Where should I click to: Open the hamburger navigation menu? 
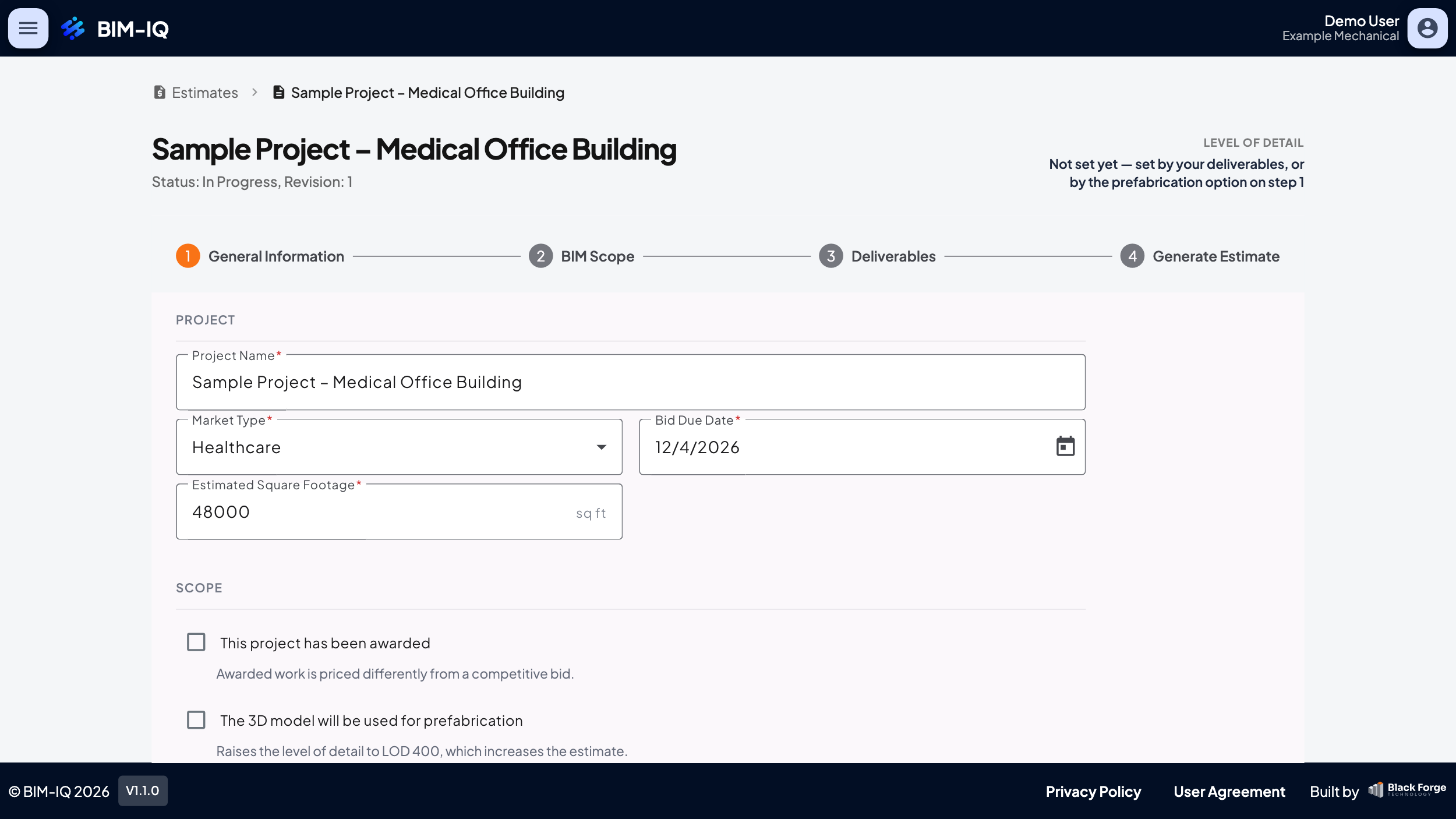tap(28, 28)
